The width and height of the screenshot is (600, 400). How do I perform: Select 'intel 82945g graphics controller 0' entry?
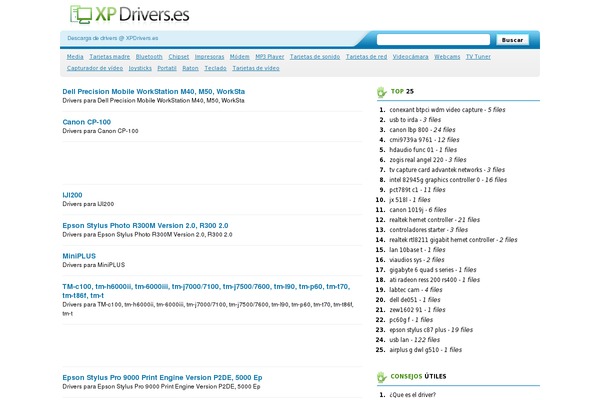448,180
